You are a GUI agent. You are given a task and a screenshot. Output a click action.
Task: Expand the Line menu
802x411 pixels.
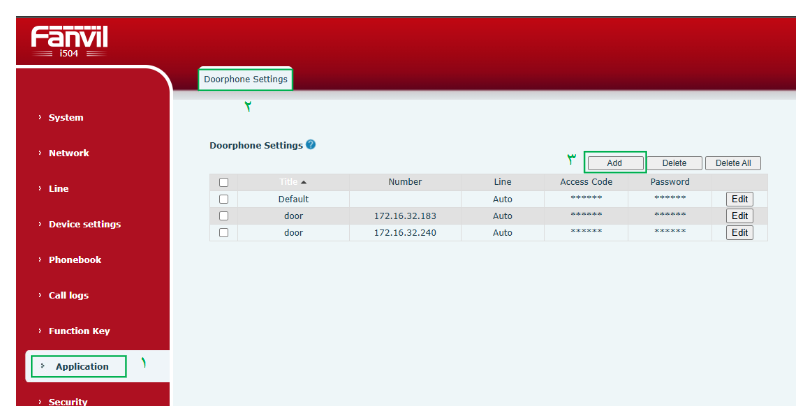(x=58, y=189)
